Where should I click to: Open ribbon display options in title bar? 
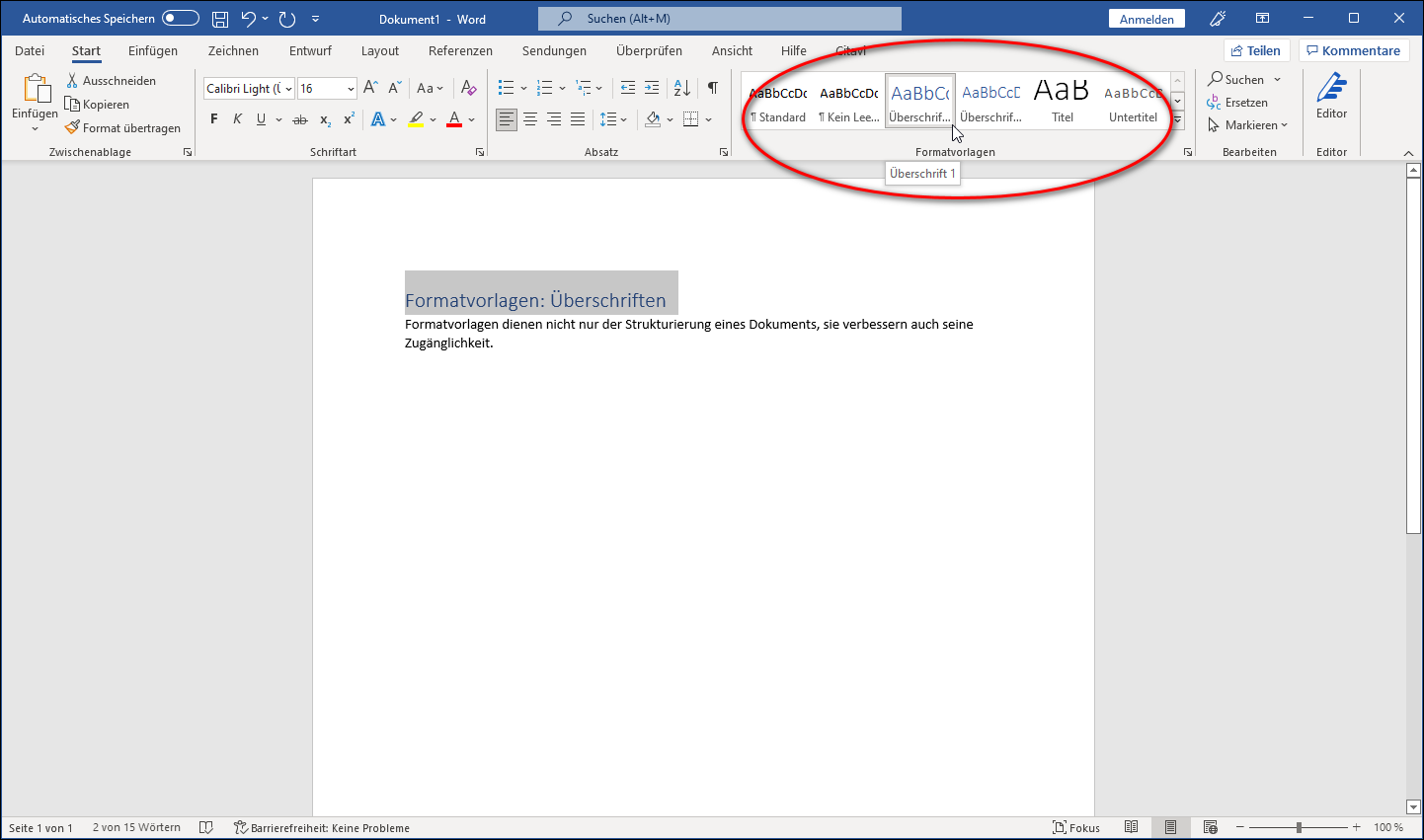click(1262, 19)
